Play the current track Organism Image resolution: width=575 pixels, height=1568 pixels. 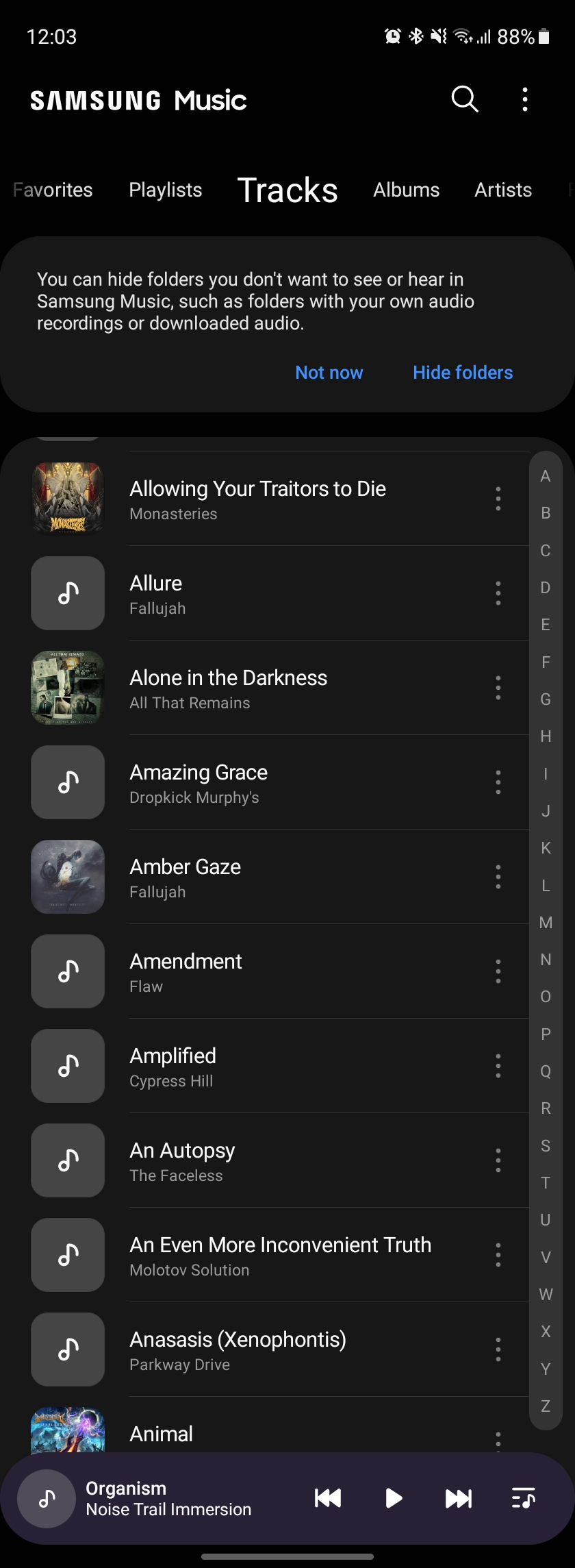(x=394, y=1498)
